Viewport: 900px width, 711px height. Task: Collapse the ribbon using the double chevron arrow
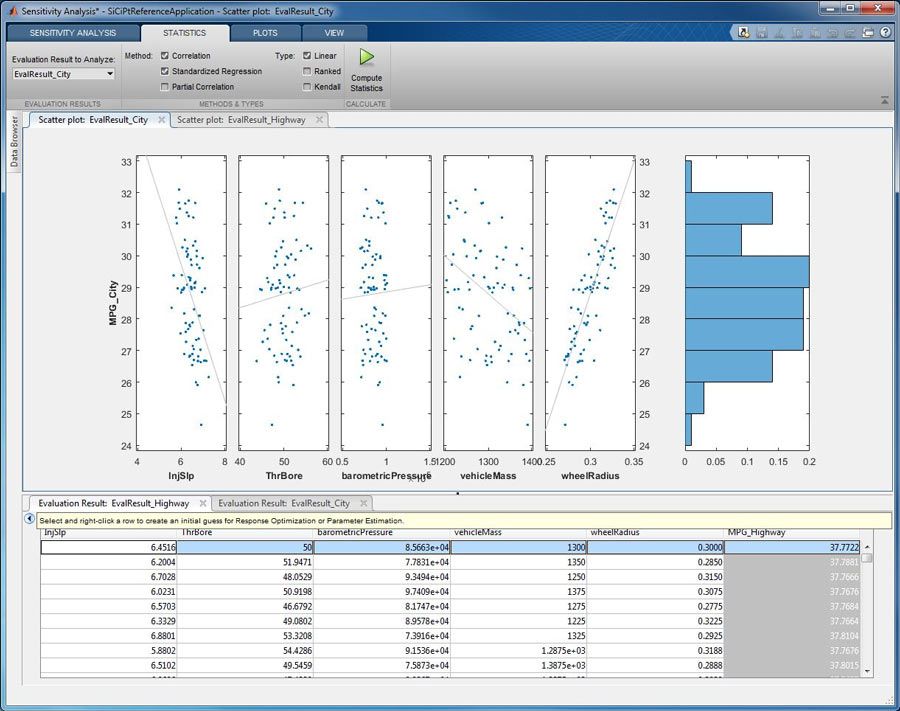[x=884, y=100]
